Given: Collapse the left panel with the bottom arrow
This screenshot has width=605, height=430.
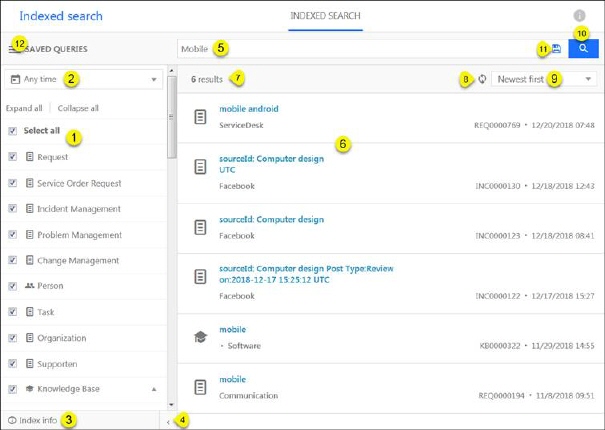Looking at the screenshot, I should coord(166,422).
